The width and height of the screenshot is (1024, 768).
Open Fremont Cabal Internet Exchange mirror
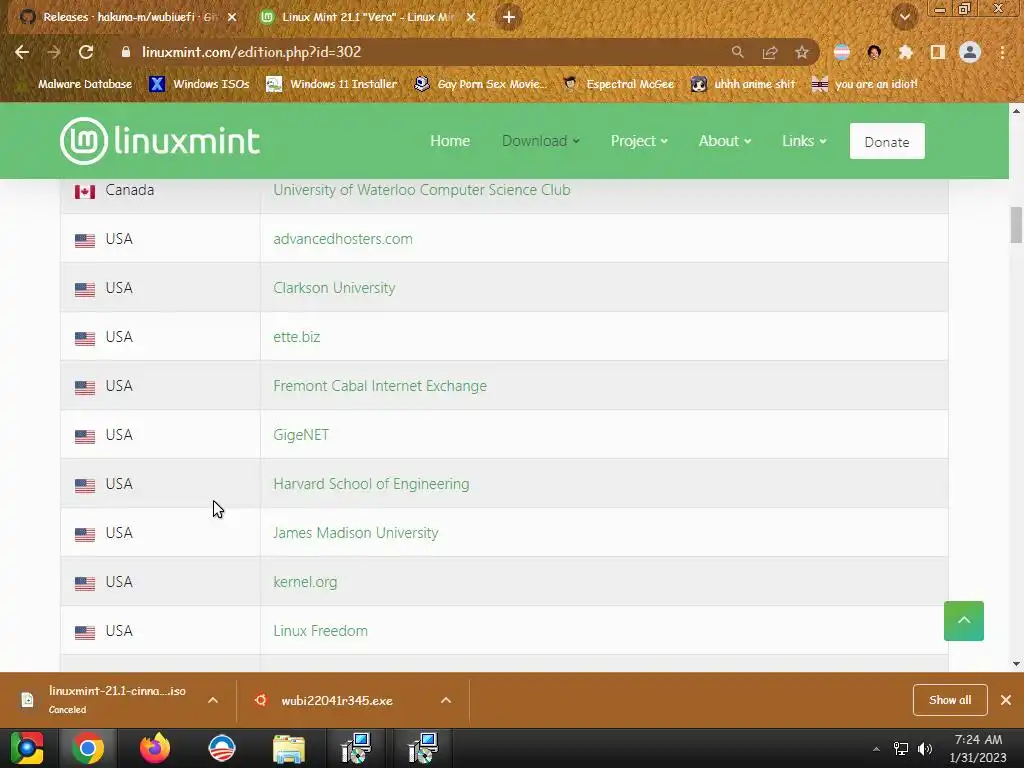(x=380, y=386)
